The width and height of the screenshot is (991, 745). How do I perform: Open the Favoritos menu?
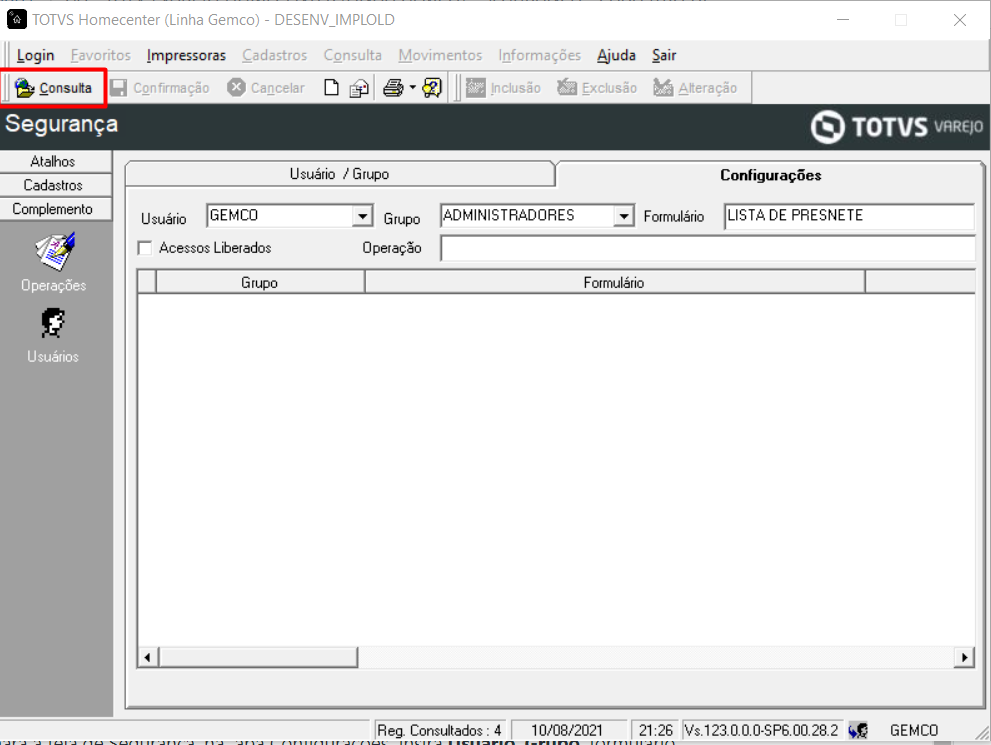[100, 56]
